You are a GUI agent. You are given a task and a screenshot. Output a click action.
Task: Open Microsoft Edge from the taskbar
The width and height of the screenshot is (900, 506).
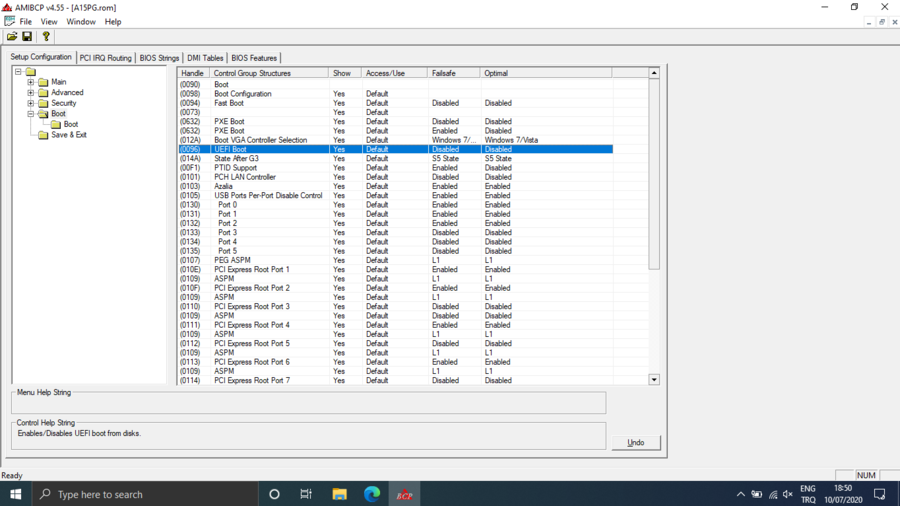click(372, 494)
